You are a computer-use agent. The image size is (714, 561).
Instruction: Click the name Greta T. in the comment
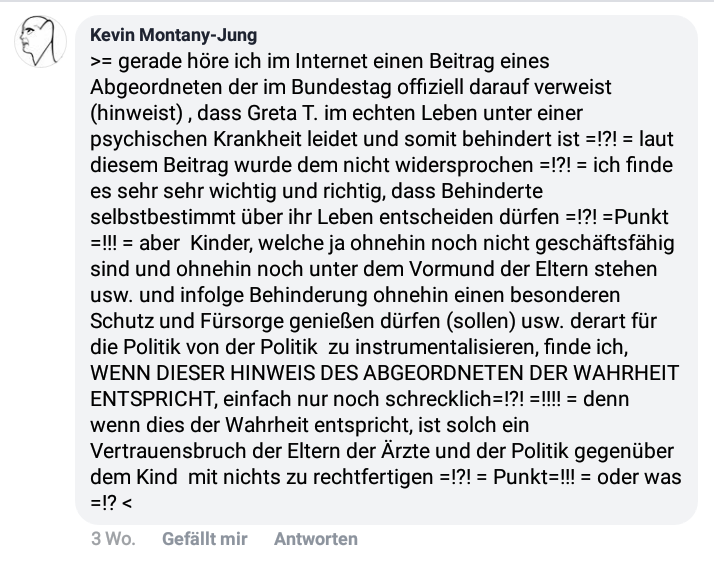(282, 113)
